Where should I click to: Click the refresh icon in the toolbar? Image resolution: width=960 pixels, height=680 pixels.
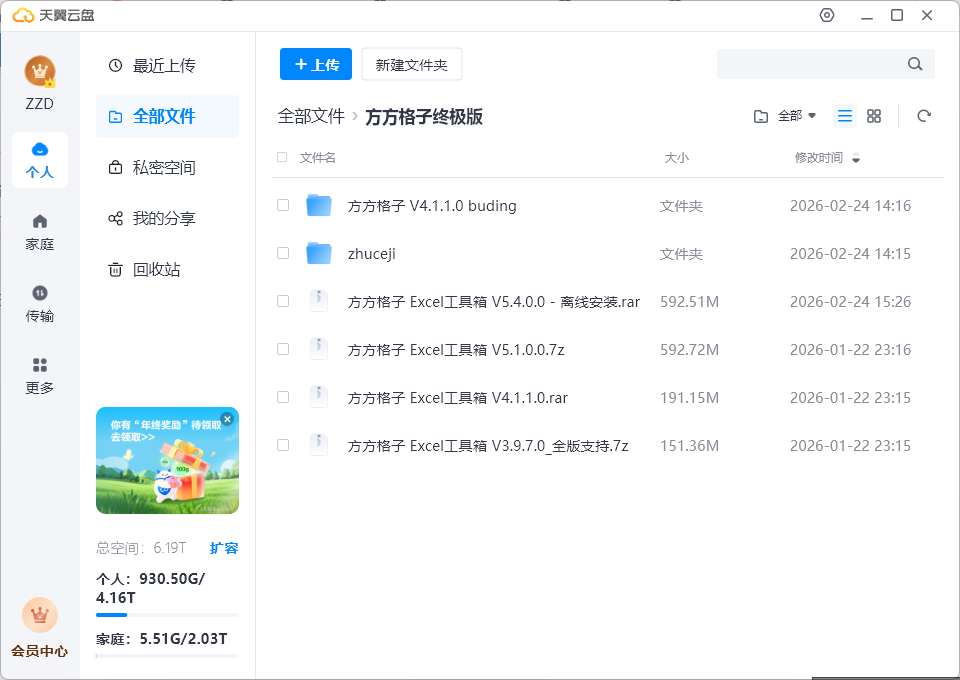click(924, 116)
